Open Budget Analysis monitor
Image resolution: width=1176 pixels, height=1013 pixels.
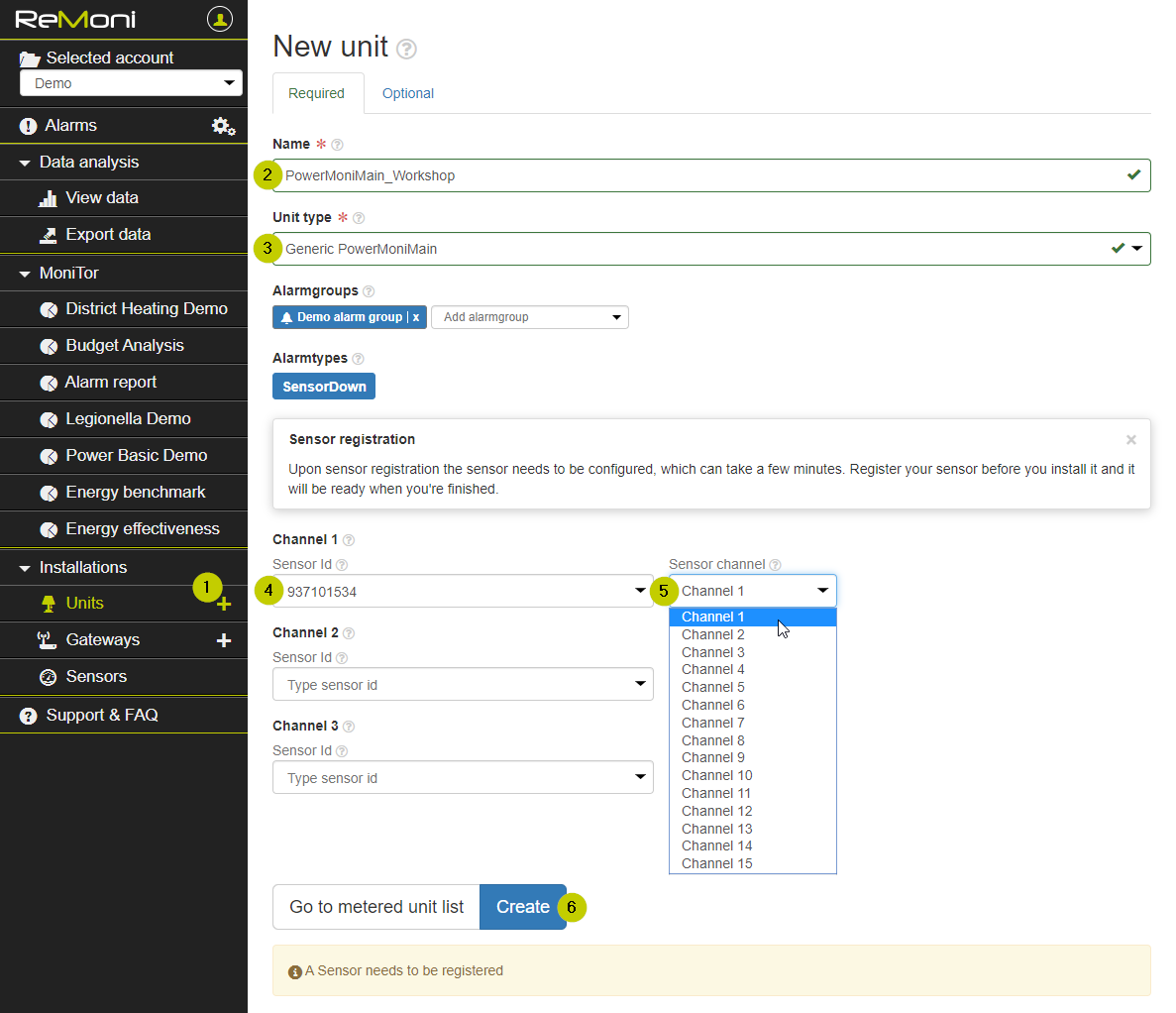click(x=124, y=346)
